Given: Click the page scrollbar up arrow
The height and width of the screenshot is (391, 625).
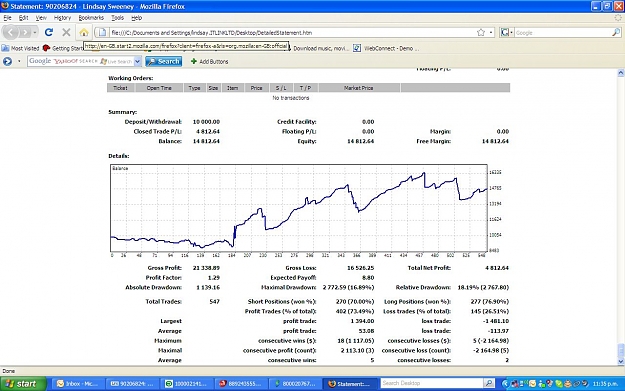Looking at the screenshot, I should coord(621,73).
